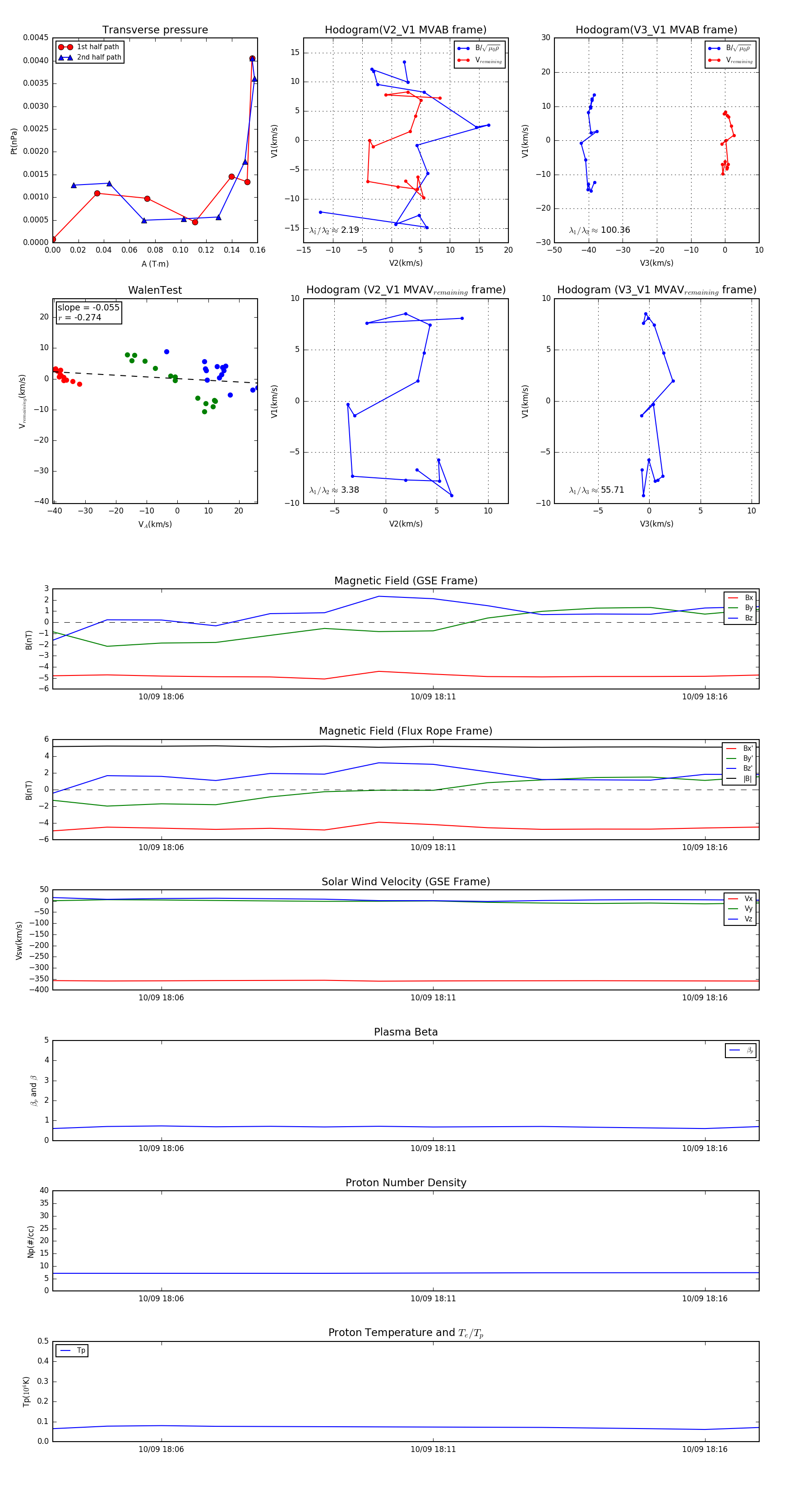Click the 'A (T·m)' x-axis label
Screen dimensions: 812x1489
155,264
